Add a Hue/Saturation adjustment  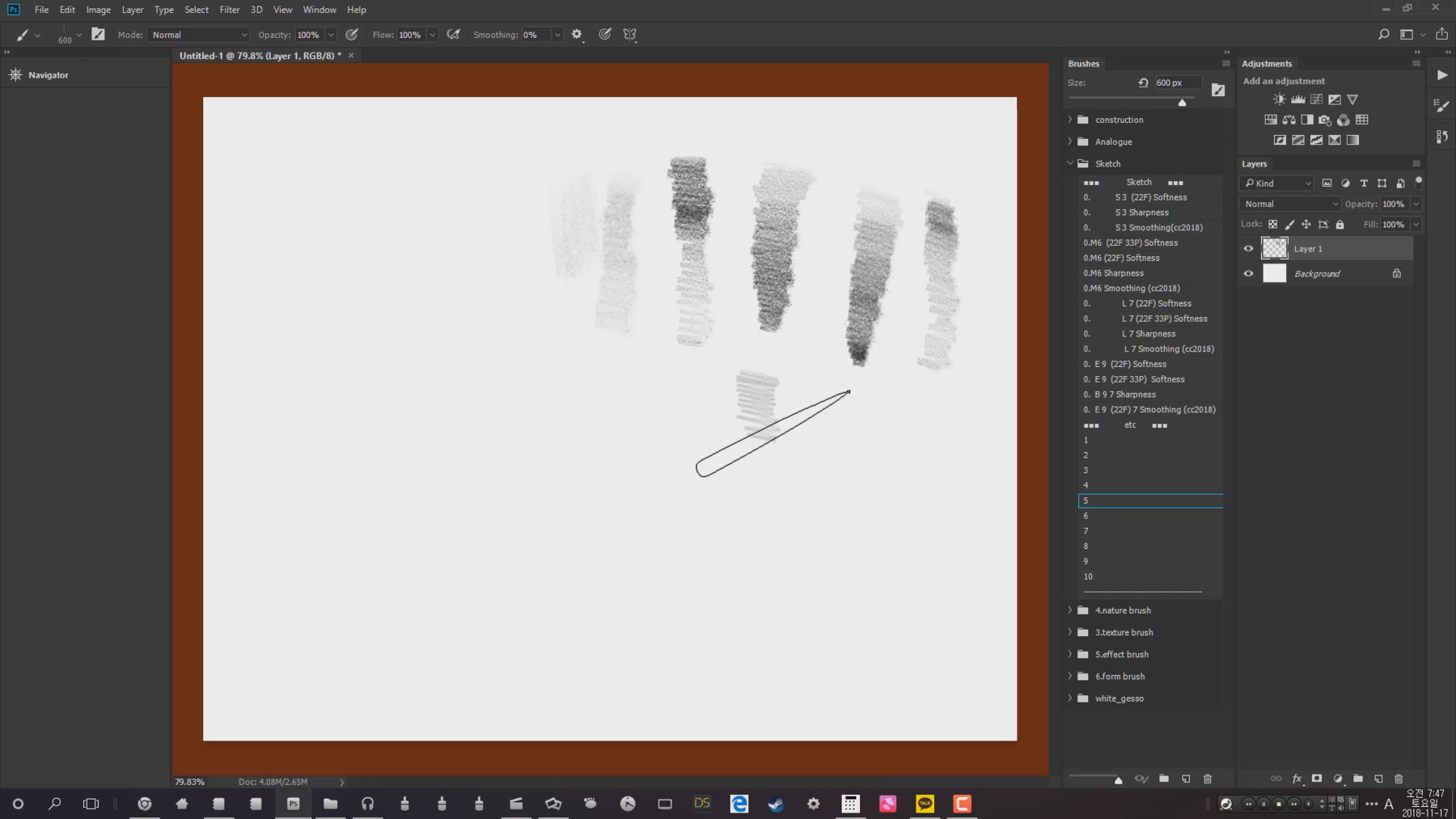[1271, 119]
